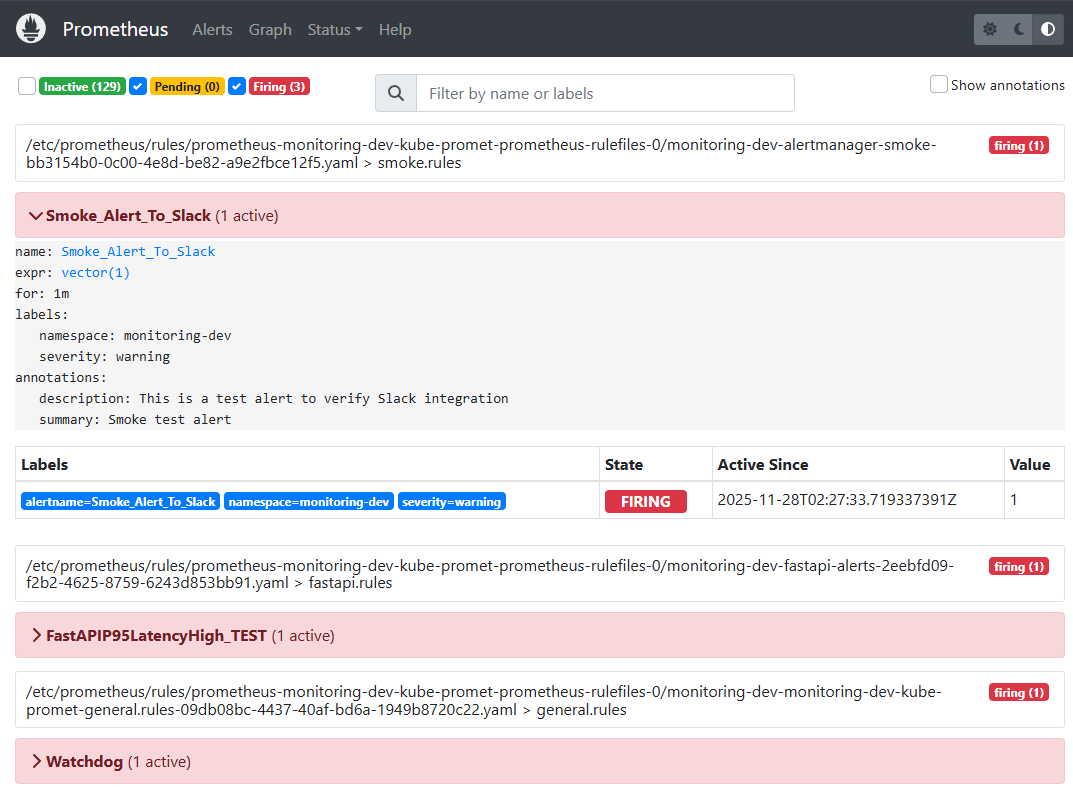Screen dimensions: 1073x794
Task: Enable the Inactive alerts checkbox
Action: 27,86
